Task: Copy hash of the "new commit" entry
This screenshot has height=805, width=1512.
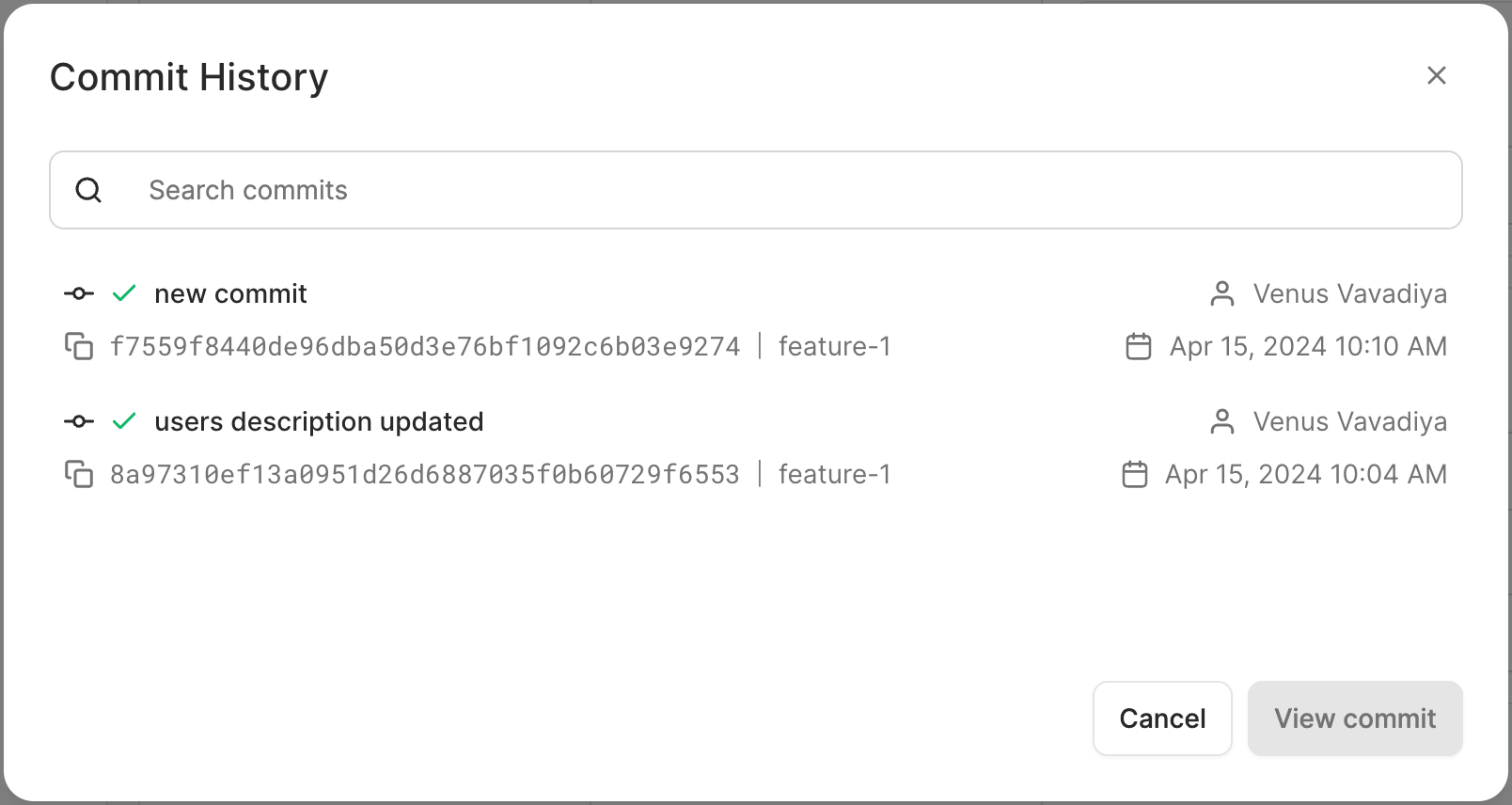Action: (79, 347)
